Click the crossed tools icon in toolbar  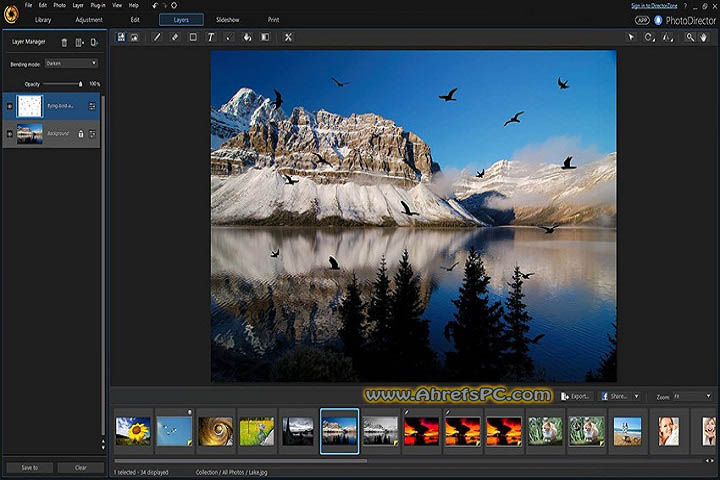pyautogui.click(x=288, y=37)
